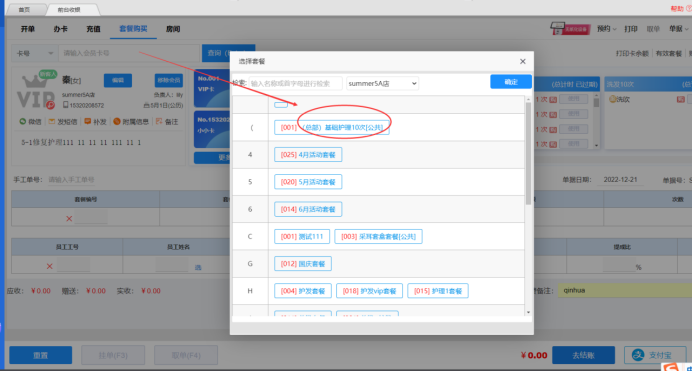Pick the [012] 国庆套餐 package
The image size is (692, 372).
coord(303,264)
